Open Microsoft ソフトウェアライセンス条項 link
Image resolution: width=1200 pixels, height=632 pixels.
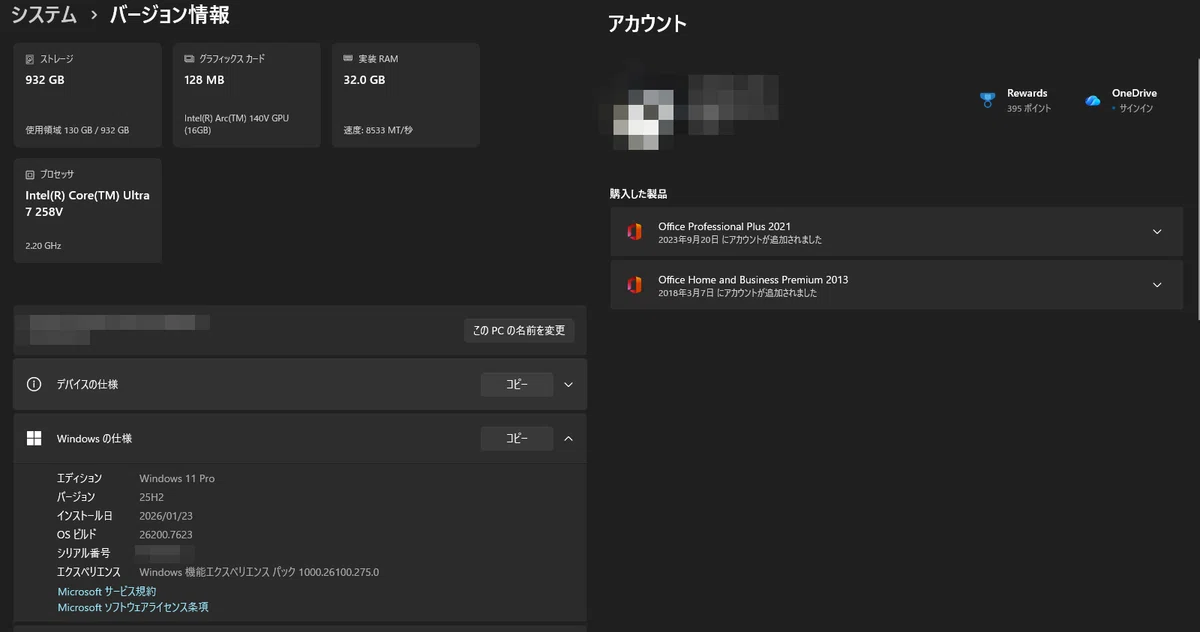(133, 607)
